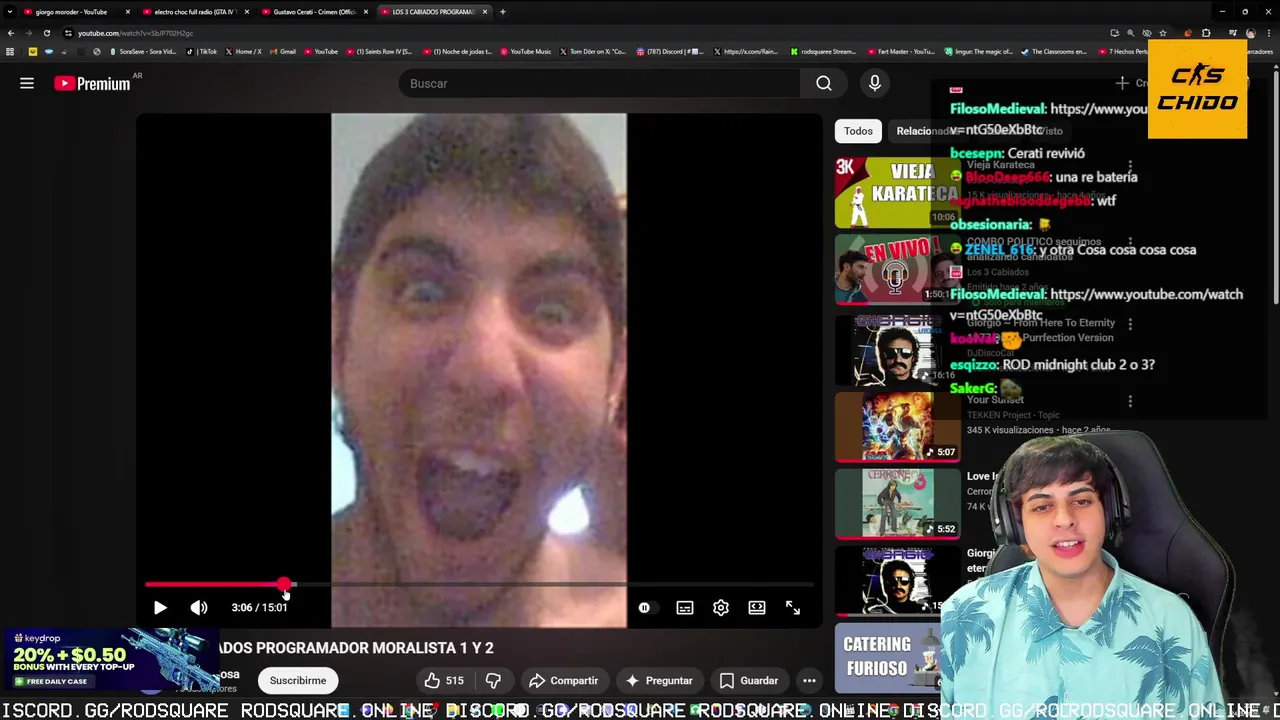The width and height of the screenshot is (1280, 720).
Task: Open Chrome three-dot menu
Action: [1269, 33]
